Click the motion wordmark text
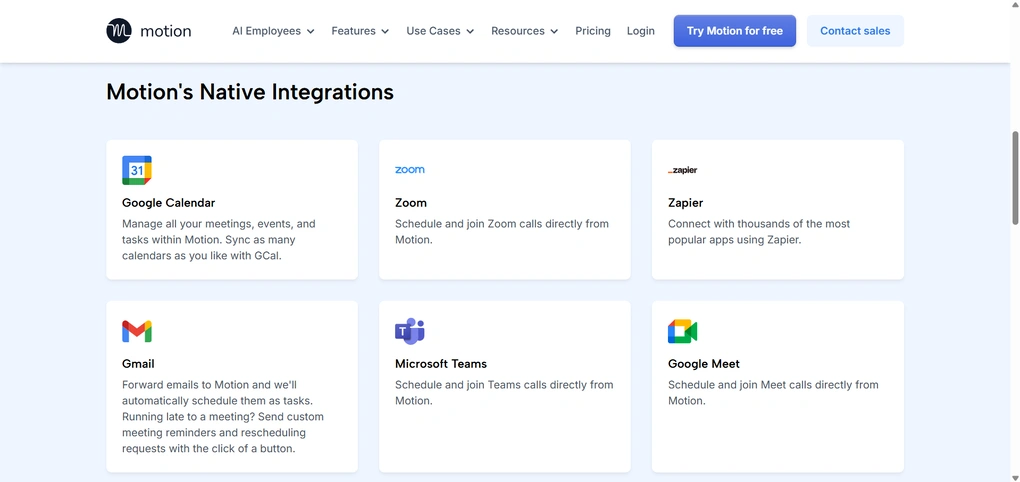 (166, 31)
